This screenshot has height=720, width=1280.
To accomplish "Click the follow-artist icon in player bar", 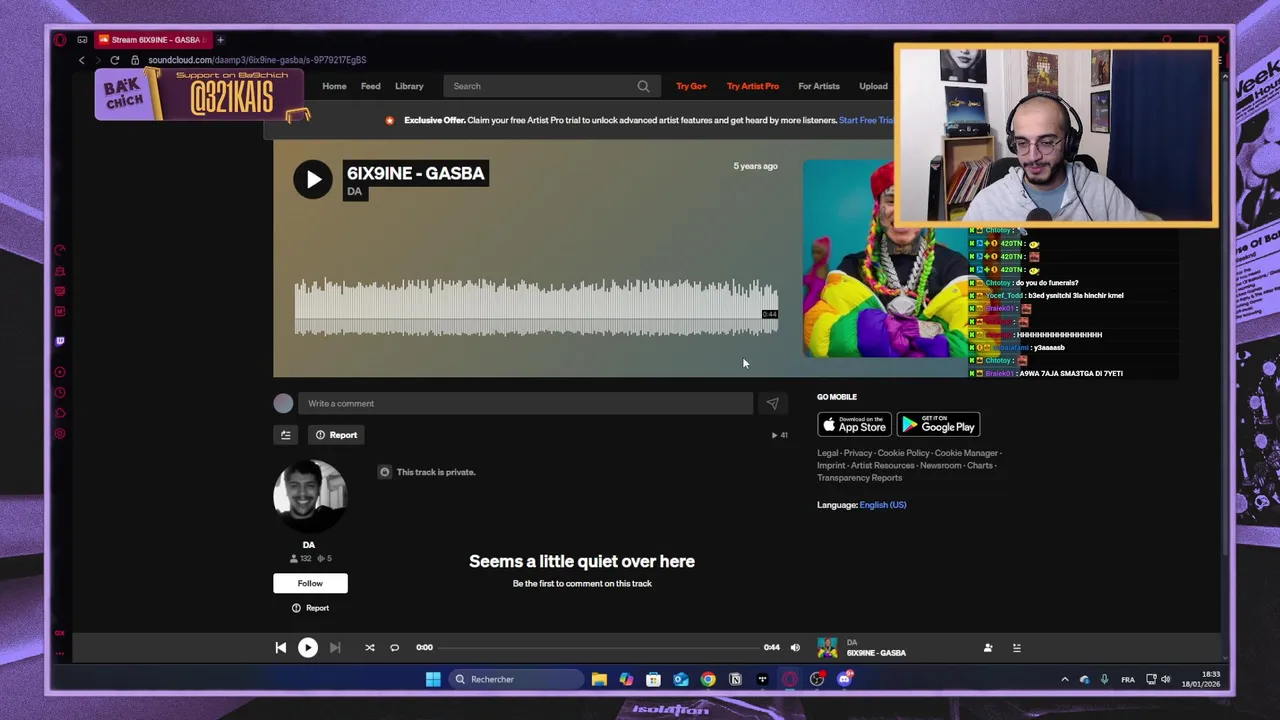I will point(988,648).
